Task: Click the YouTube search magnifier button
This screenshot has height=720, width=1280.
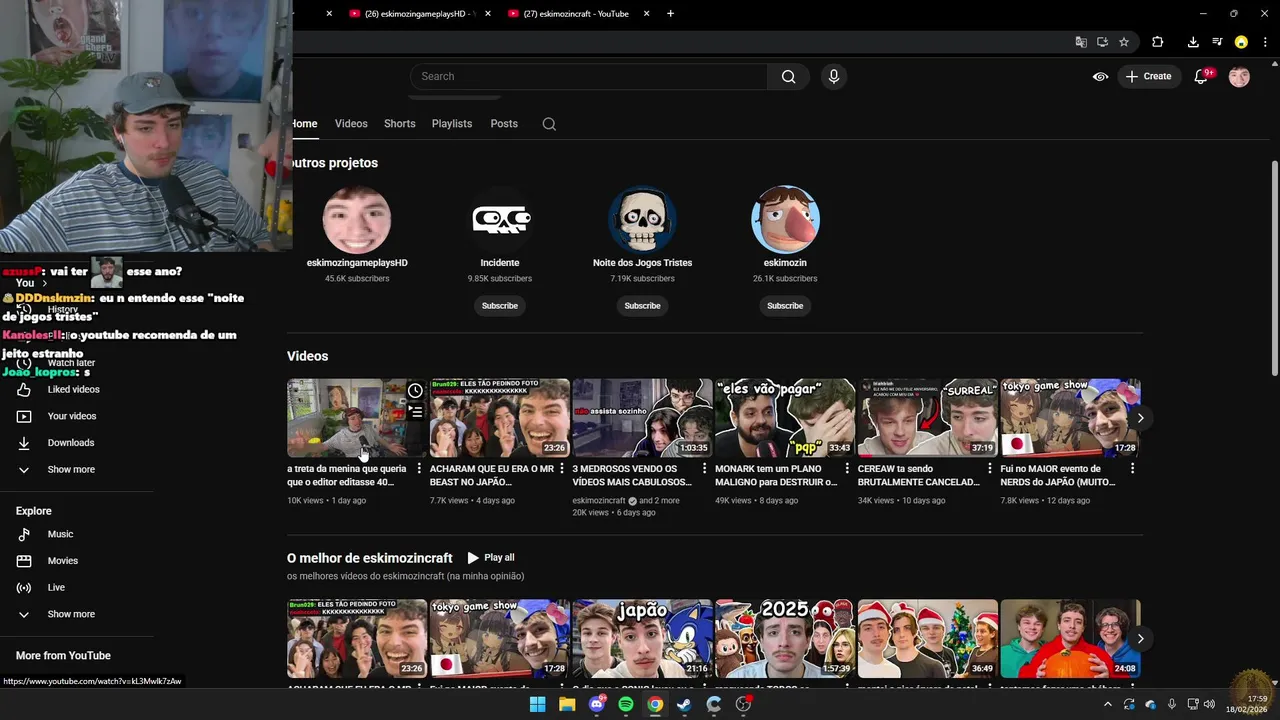Action: pos(788,76)
